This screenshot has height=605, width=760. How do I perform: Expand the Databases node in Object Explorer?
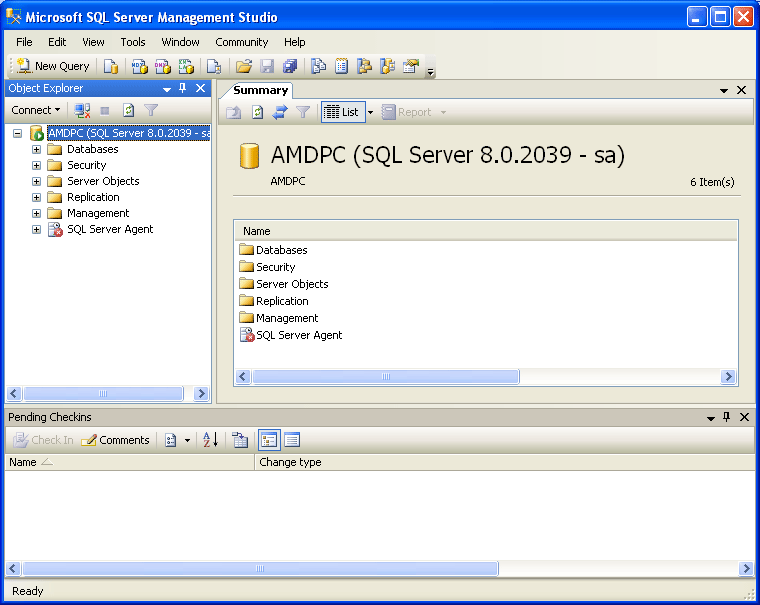coord(36,149)
